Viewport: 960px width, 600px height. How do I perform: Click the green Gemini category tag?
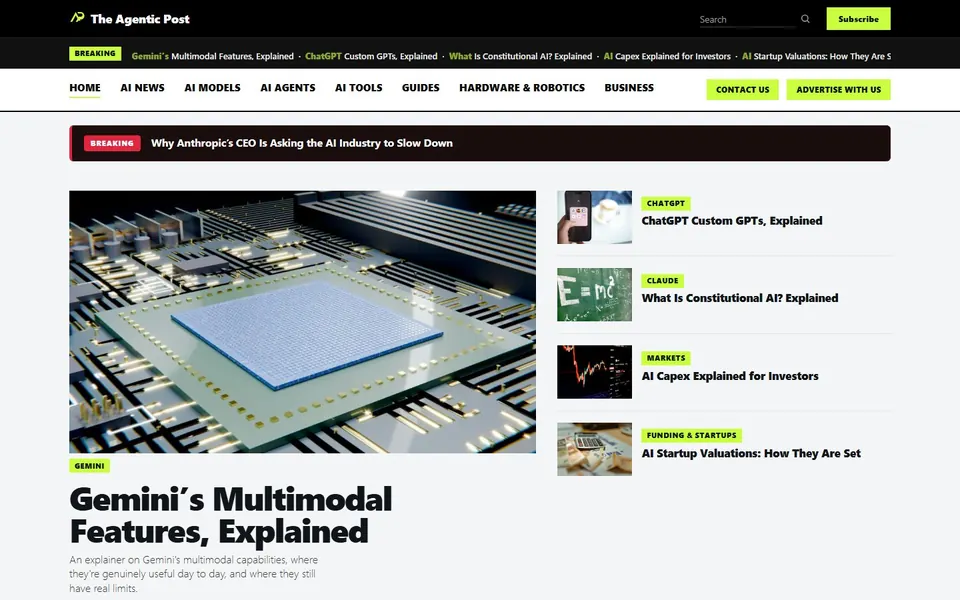(x=89, y=466)
